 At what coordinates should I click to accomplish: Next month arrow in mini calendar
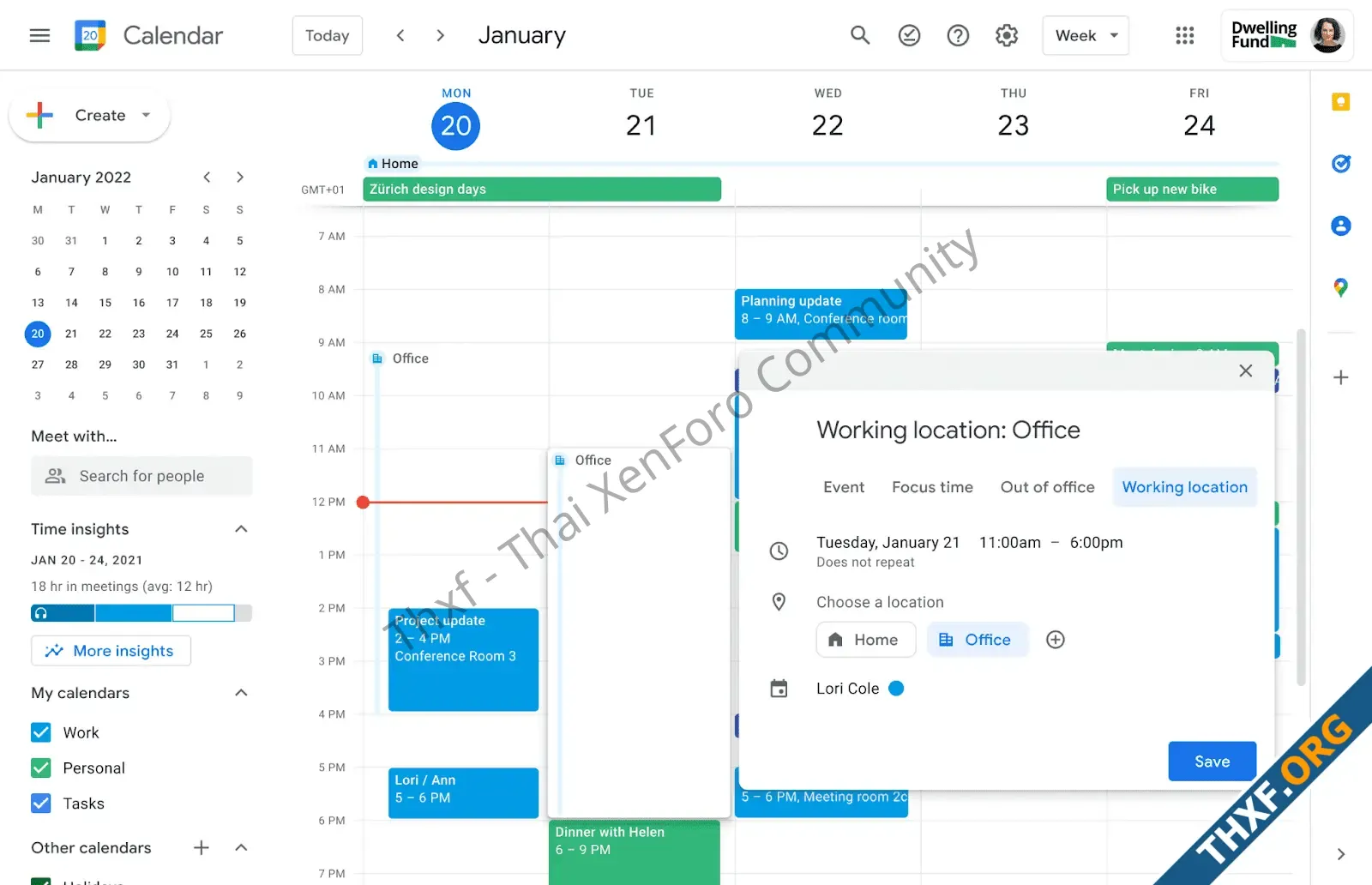coord(240,177)
